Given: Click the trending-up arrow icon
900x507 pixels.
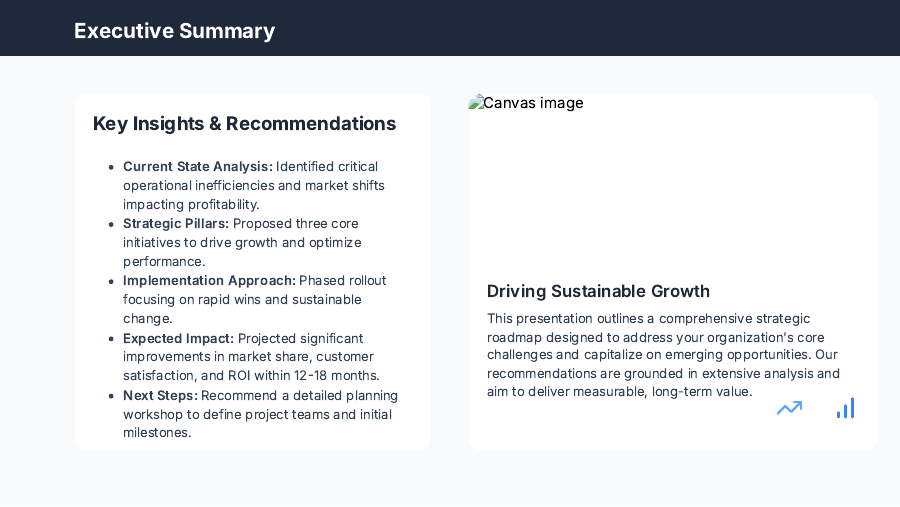Looking at the screenshot, I should point(789,408).
